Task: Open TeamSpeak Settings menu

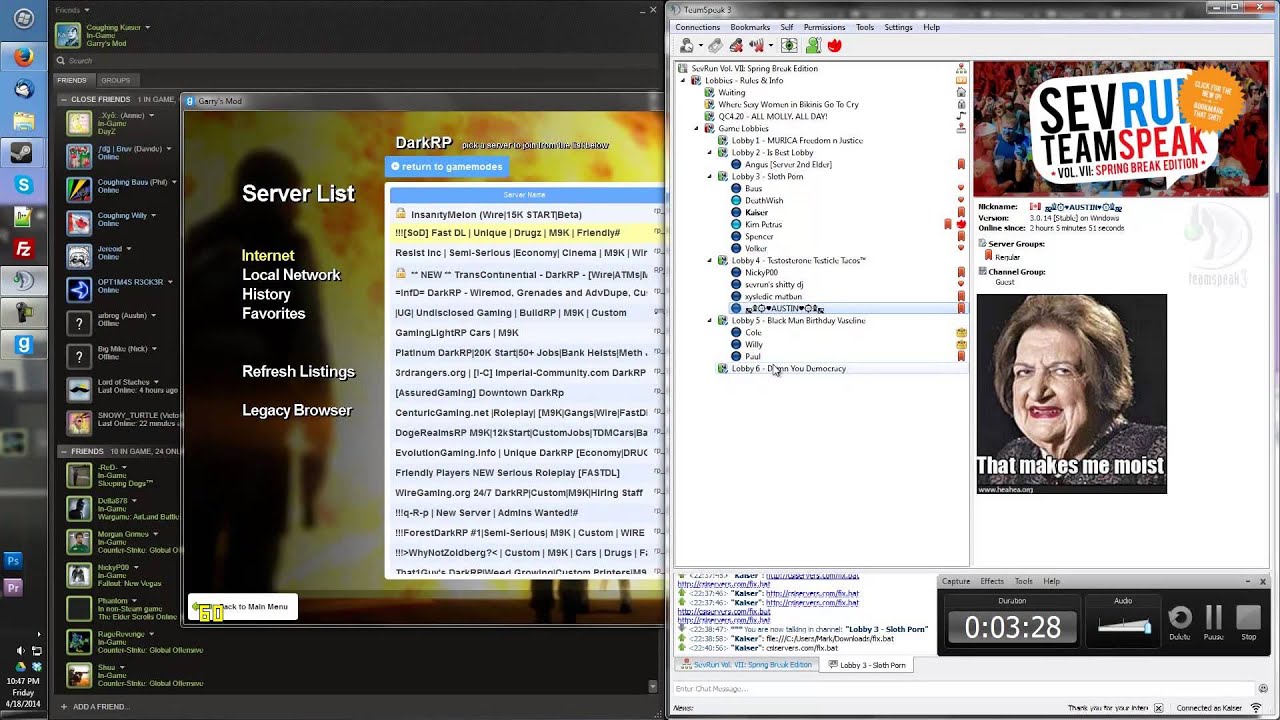Action: pyautogui.click(x=898, y=27)
